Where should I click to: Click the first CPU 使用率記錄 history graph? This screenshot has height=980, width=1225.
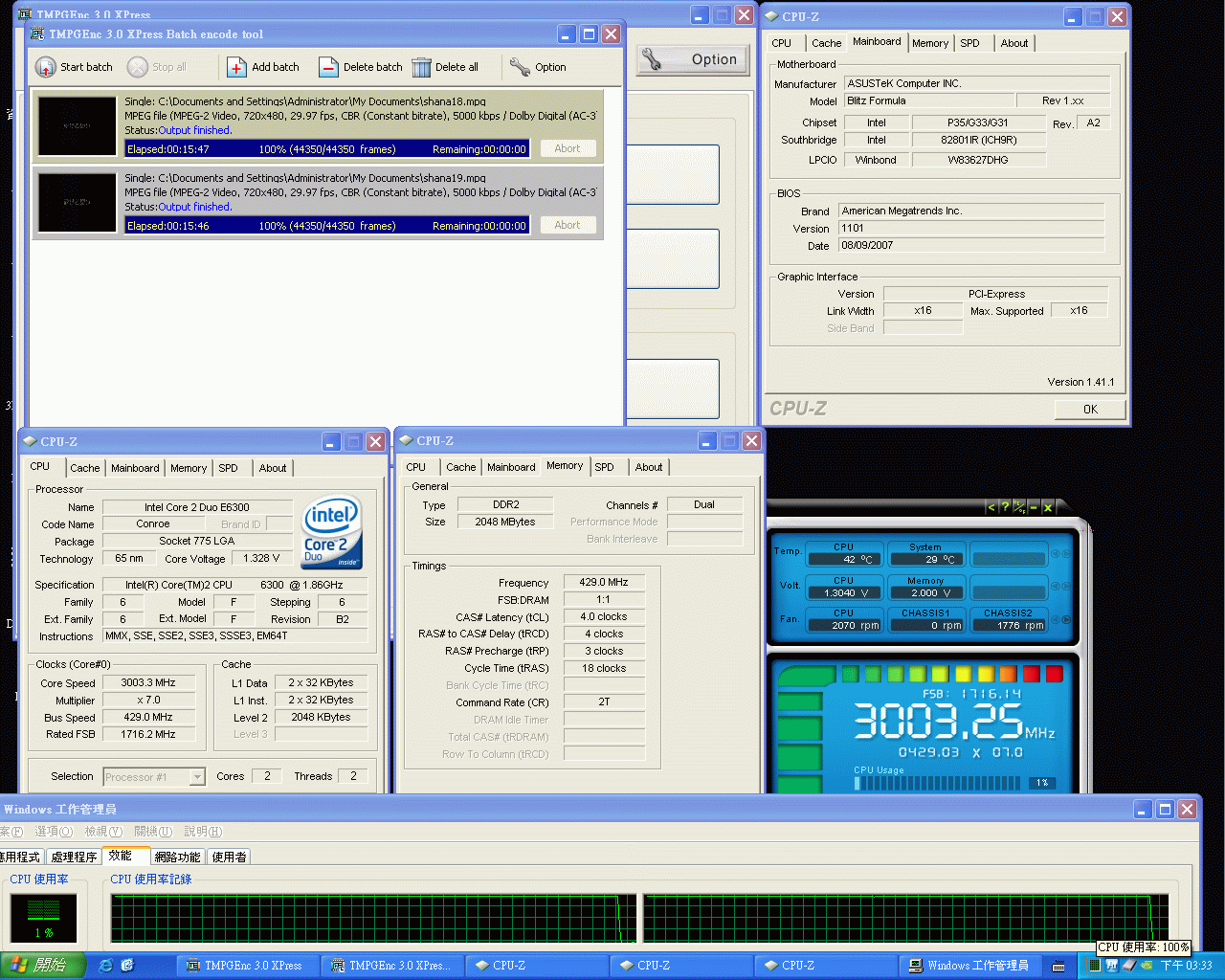[373, 919]
